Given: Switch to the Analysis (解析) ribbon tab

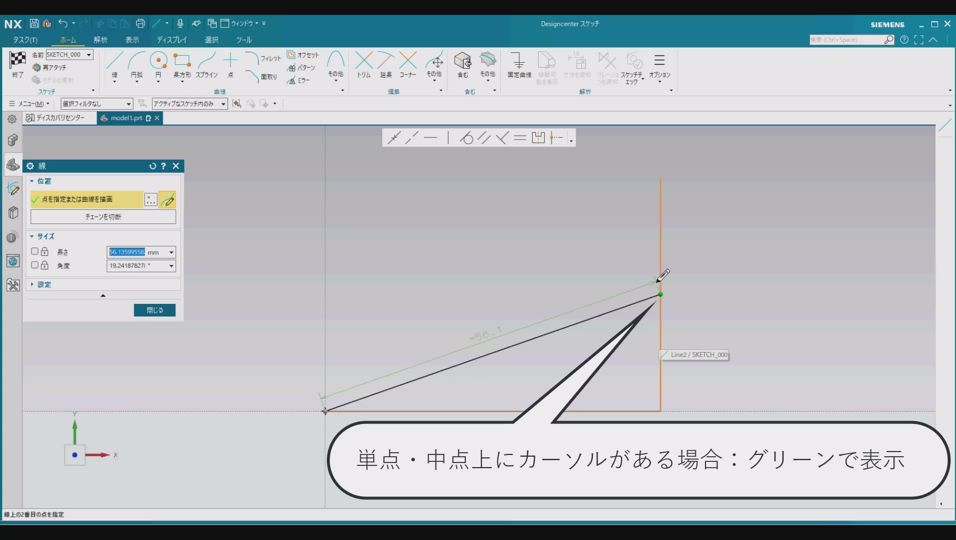Looking at the screenshot, I should coord(101,40).
